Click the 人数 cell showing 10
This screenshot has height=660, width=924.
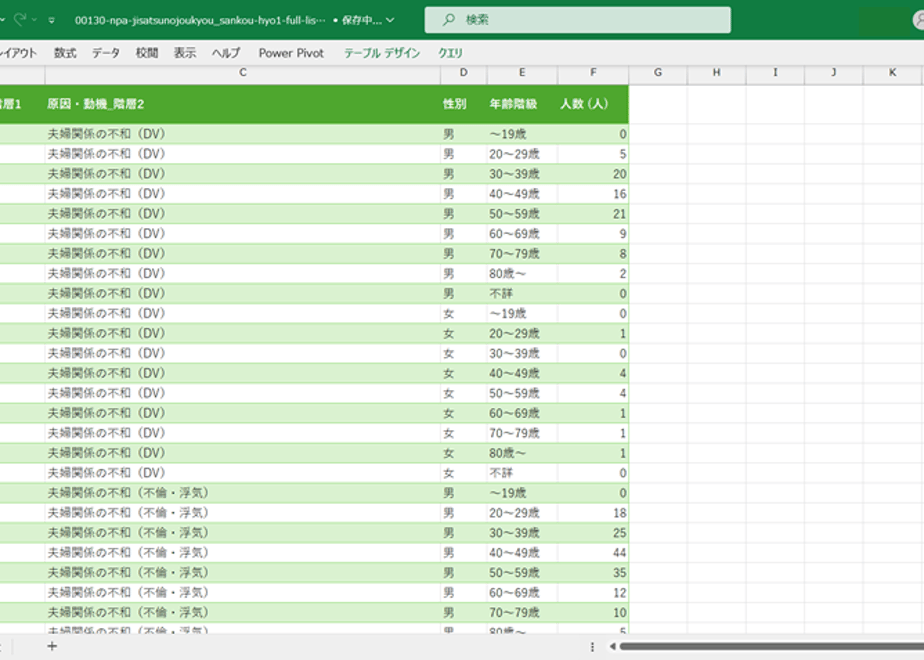tap(593, 612)
